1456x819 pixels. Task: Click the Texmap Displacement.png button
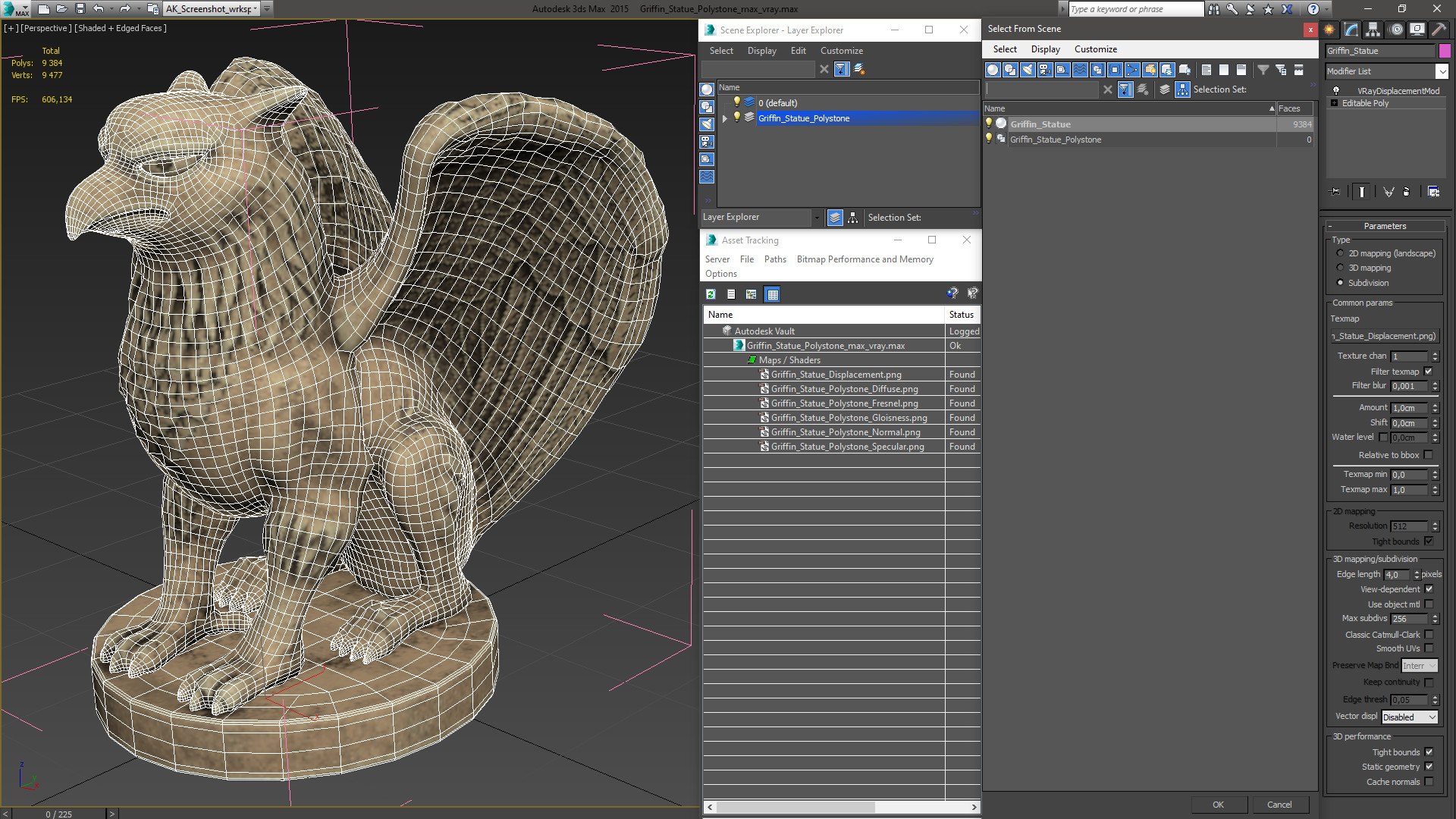pos(1384,336)
